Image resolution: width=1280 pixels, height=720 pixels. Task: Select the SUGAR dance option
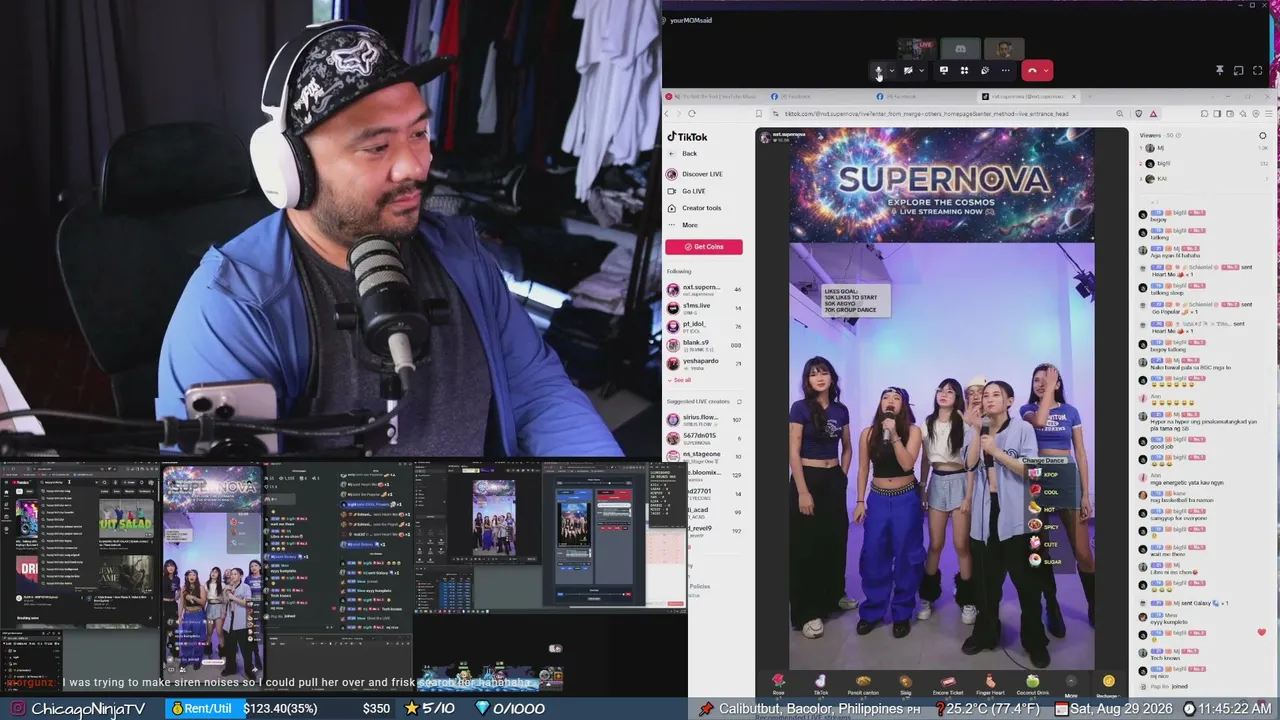[x=1045, y=562]
